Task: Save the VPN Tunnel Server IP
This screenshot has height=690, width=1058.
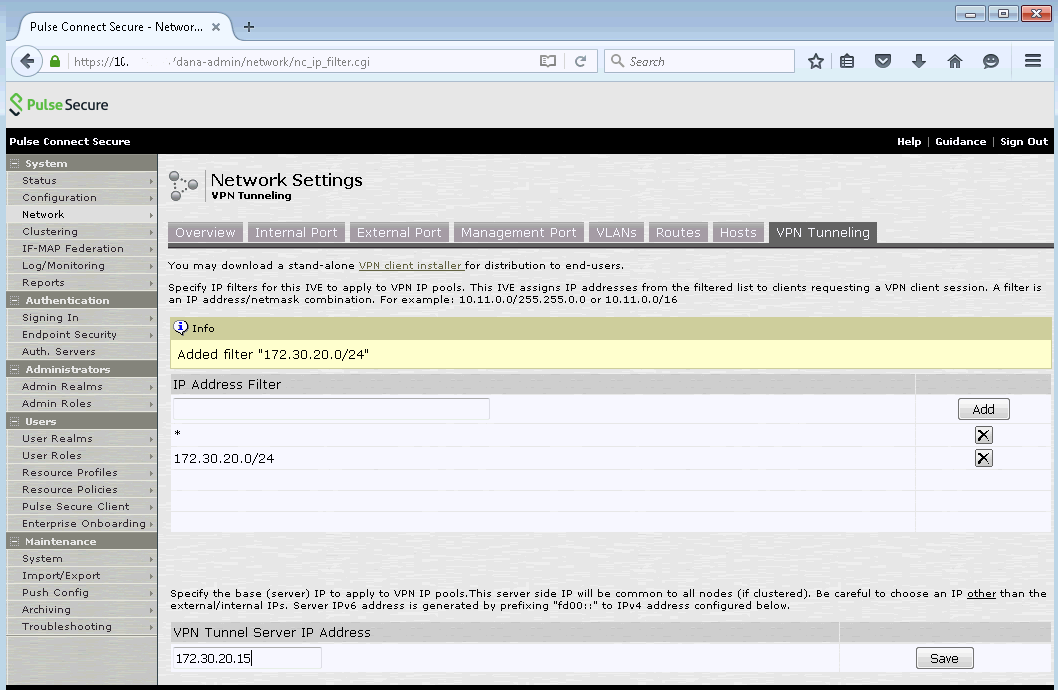Action: (944, 658)
